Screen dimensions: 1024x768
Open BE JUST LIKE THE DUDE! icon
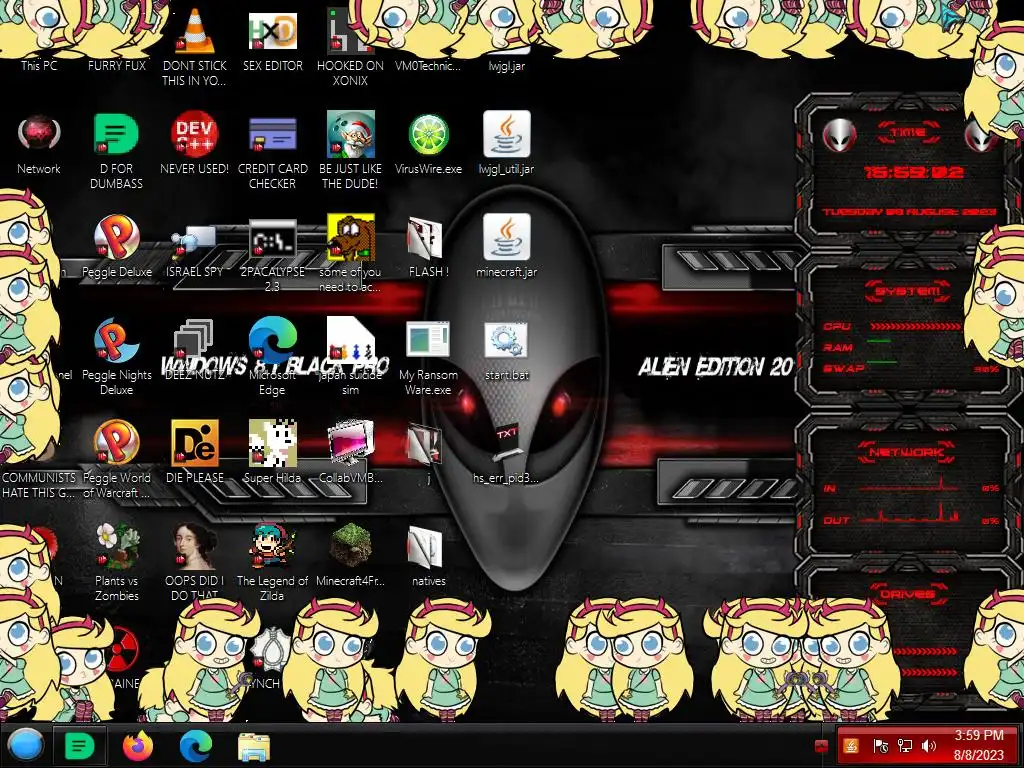[x=351, y=134]
